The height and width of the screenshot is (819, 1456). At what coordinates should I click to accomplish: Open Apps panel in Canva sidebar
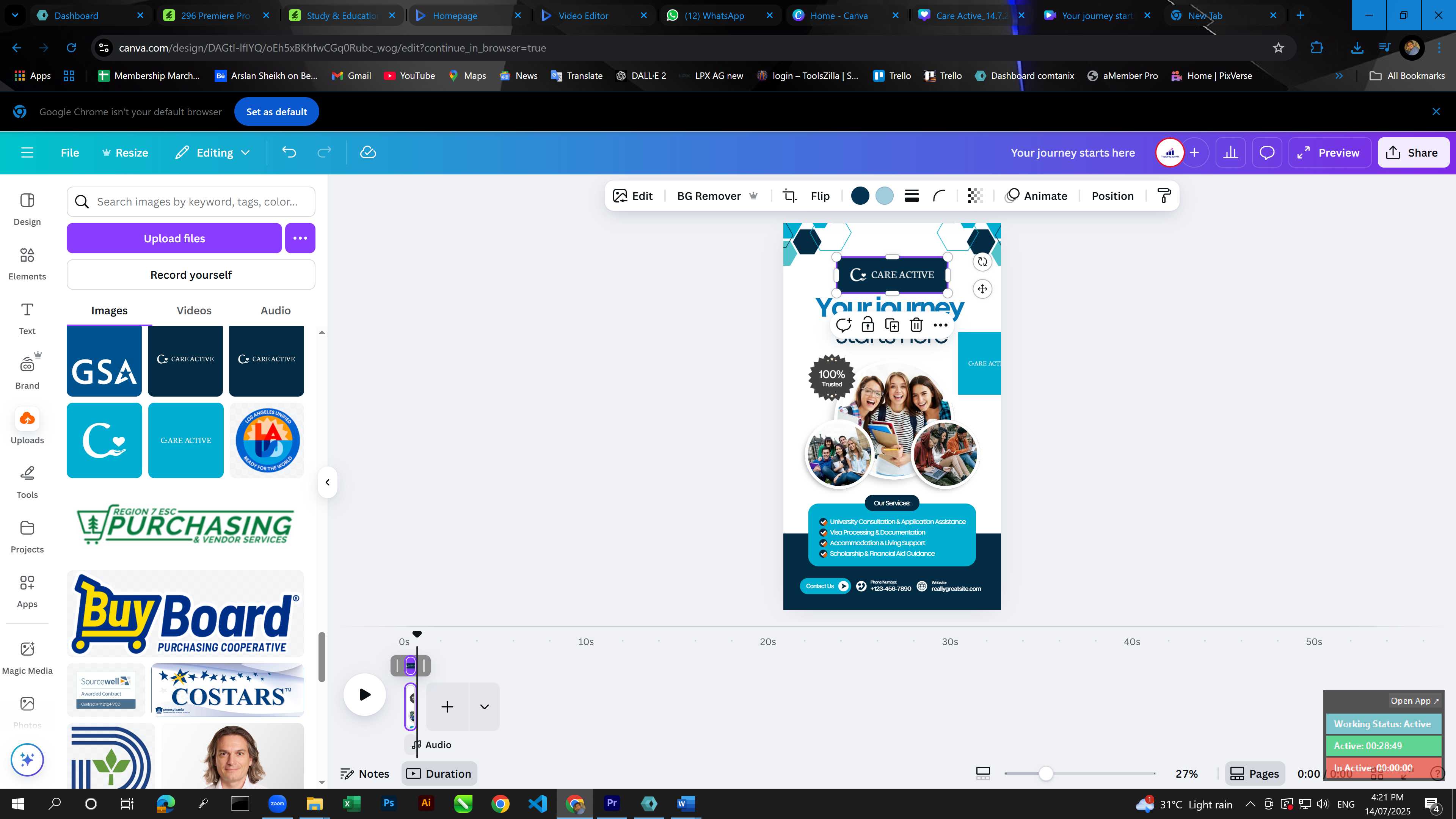point(27,592)
